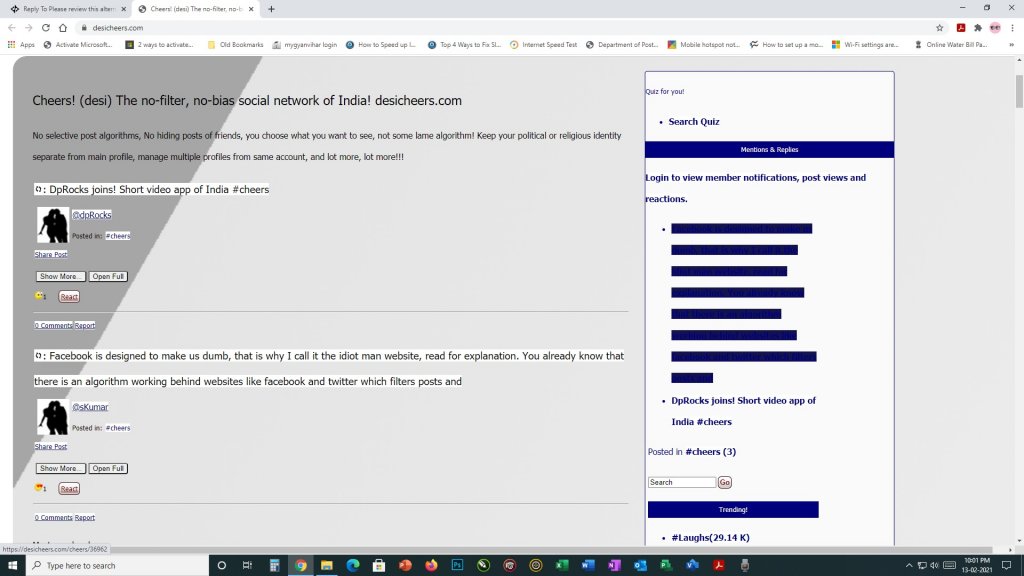Click the vertical page scrollbar thumb

[x=1019, y=91]
